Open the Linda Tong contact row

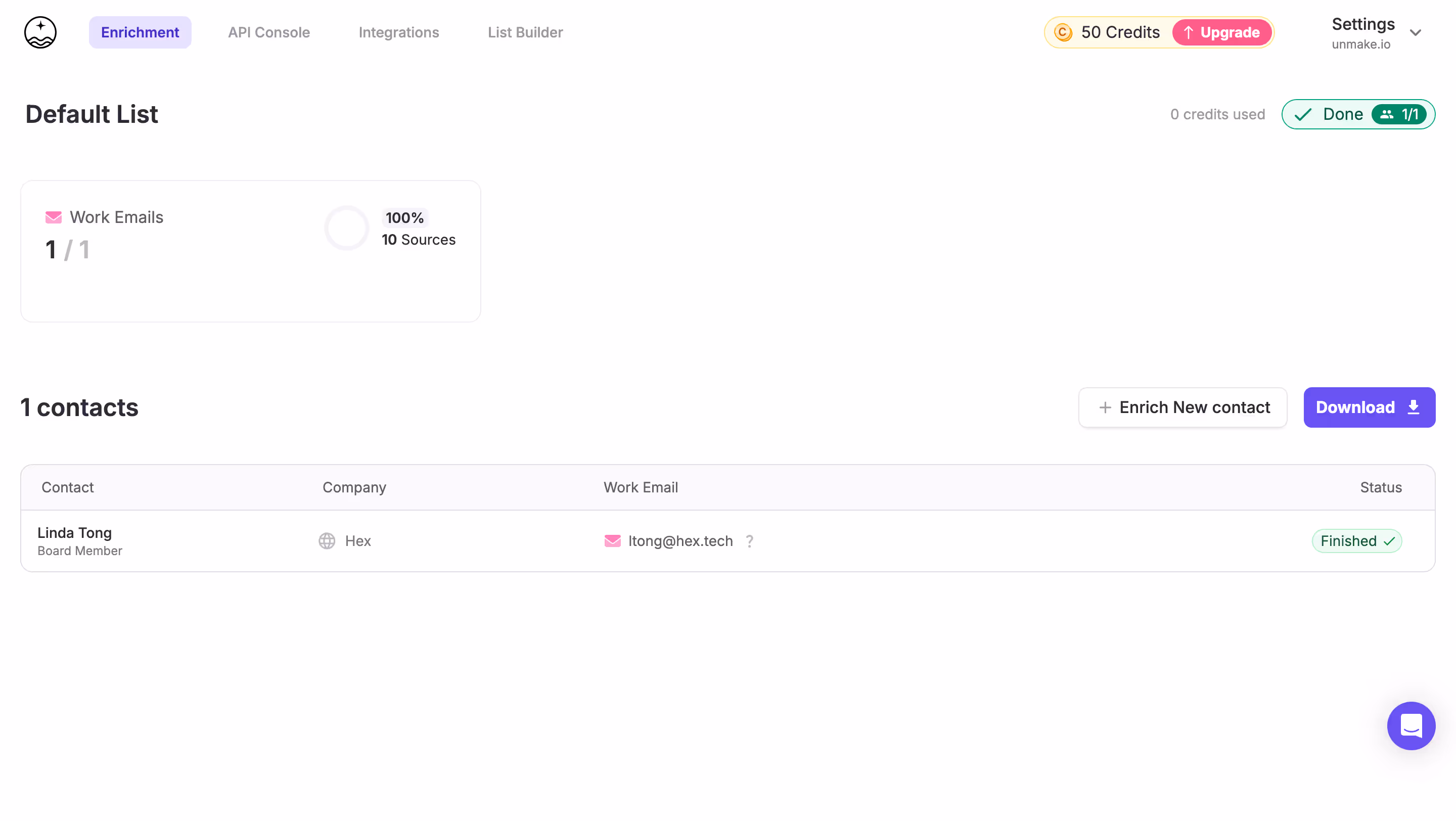(75, 541)
